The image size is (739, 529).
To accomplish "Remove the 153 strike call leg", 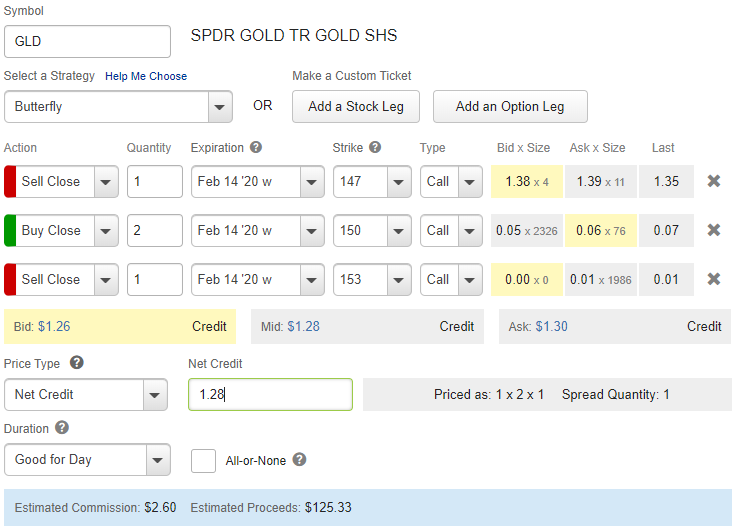I will pyautogui.click(x=714, y=279).
